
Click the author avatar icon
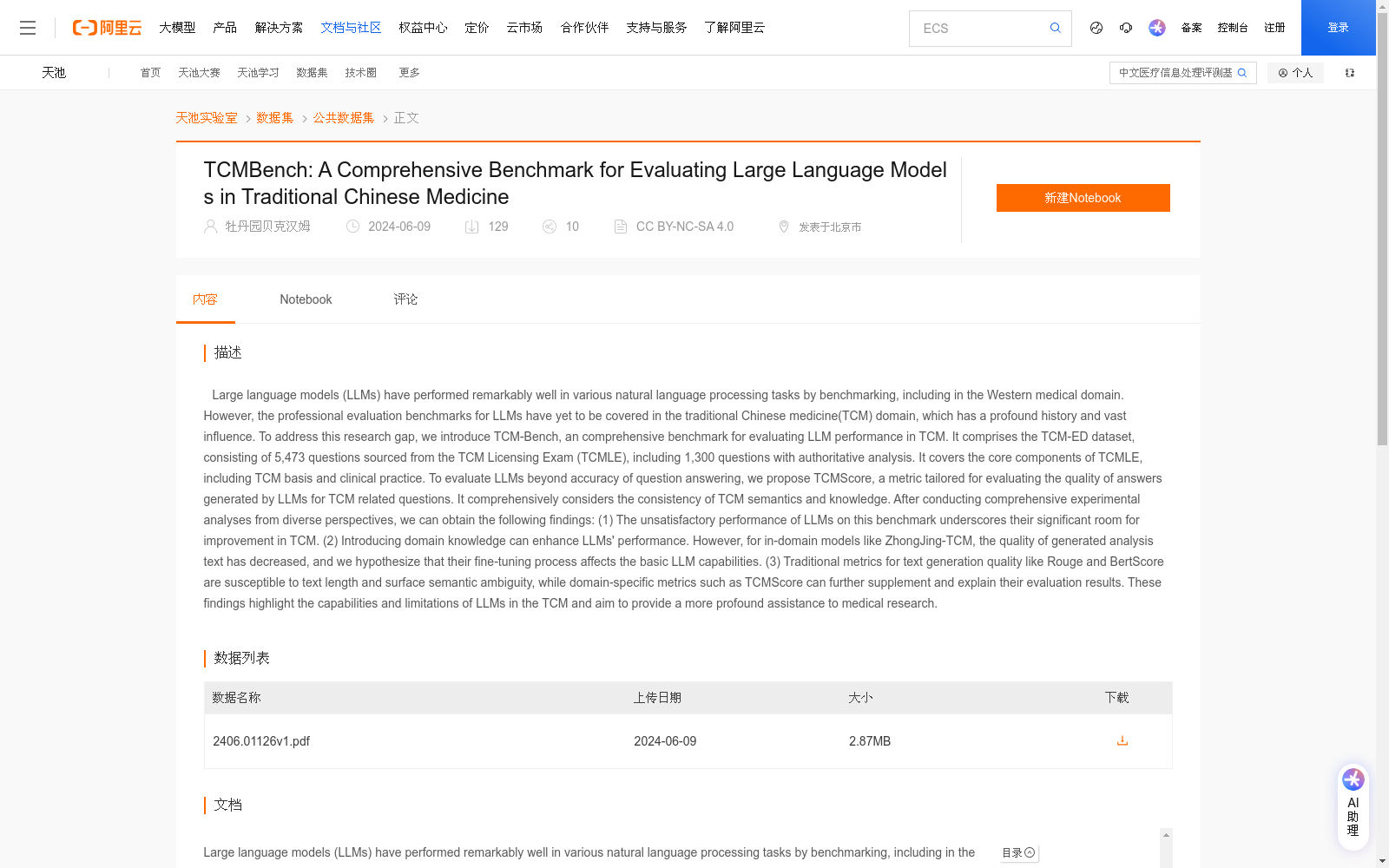(x=210, y=227)
